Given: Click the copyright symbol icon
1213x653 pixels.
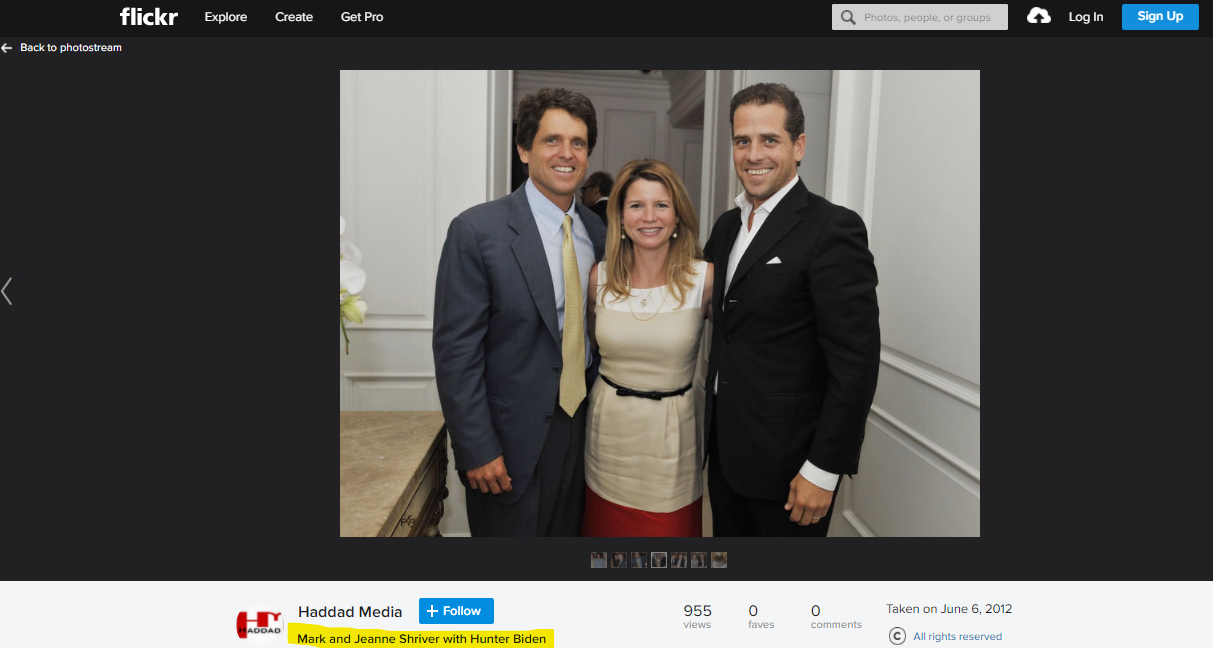Looking at the screenshot, I should pyautogui.click(x=896, y=636).
